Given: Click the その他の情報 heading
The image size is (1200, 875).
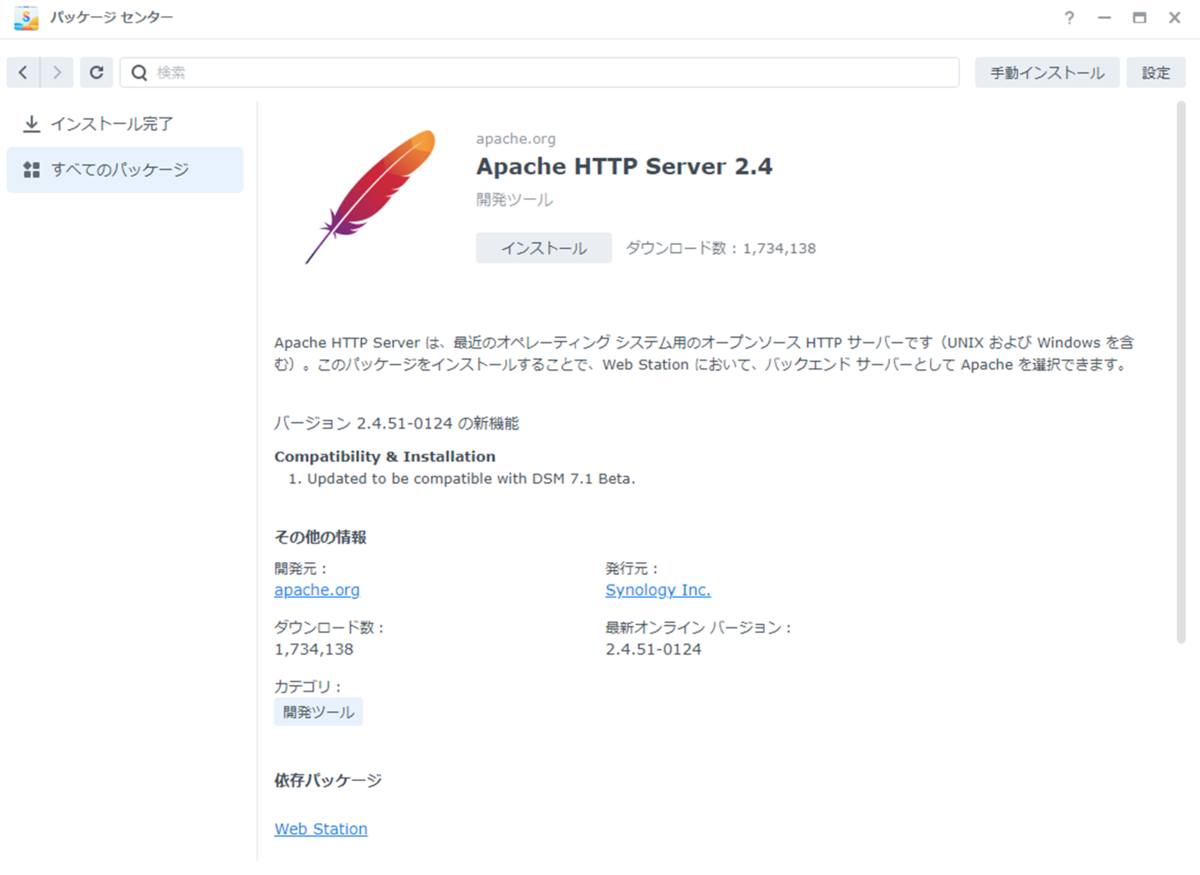Looking at the screenshot, I should (x=320, y=537).
